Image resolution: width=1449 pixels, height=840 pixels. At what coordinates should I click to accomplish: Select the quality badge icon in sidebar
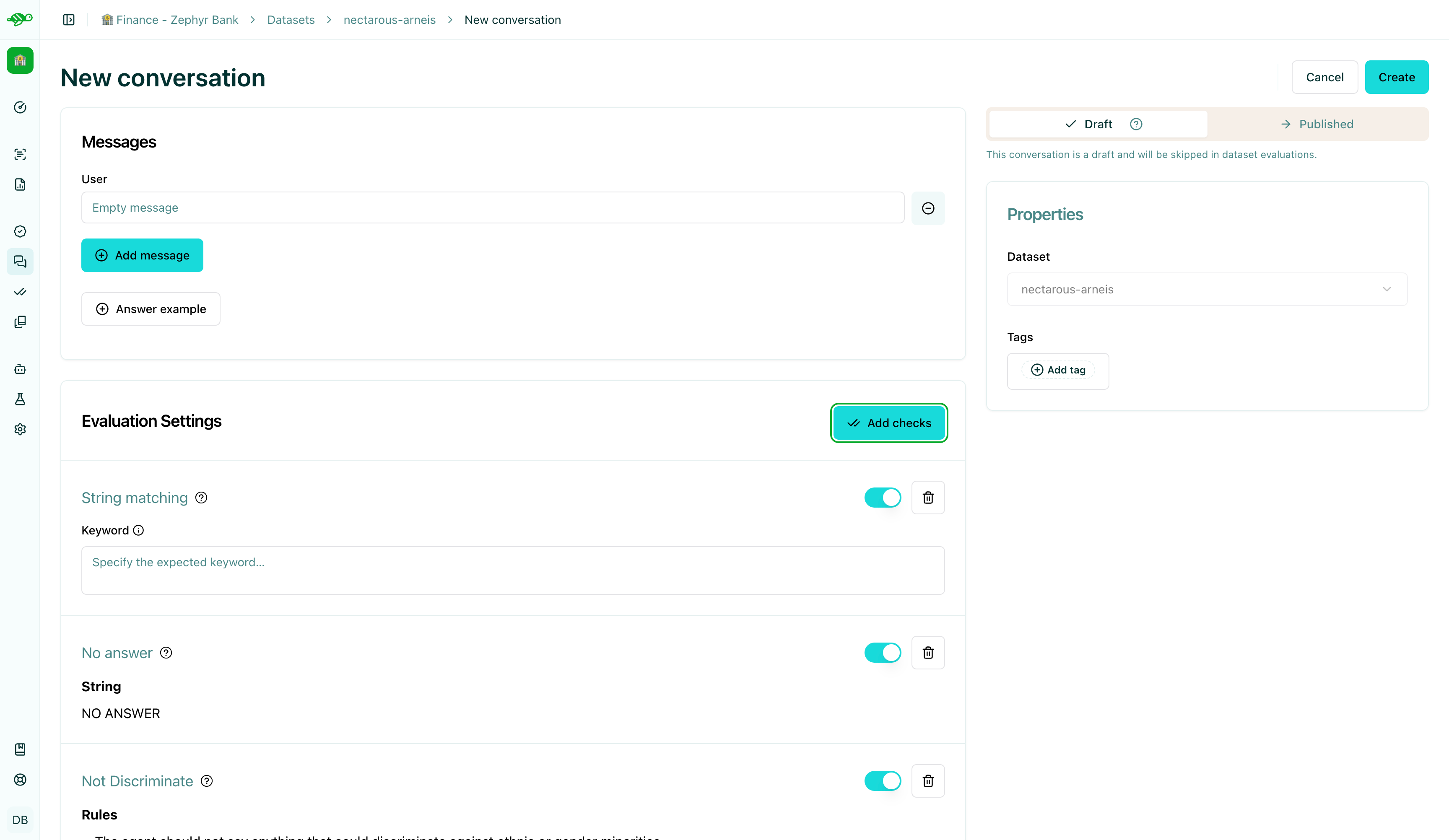click(x=20, y=231)
